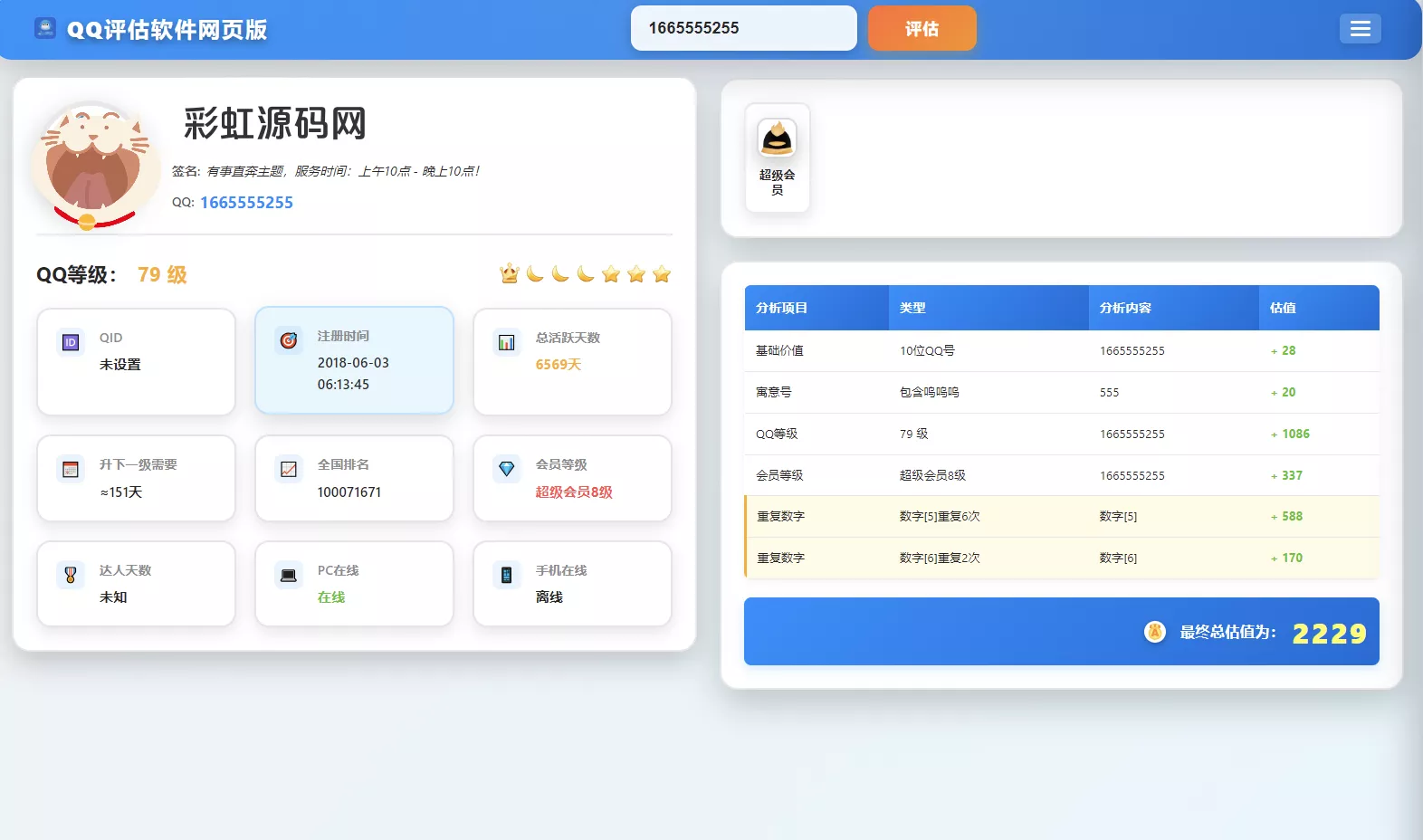Click the 最终总估值为 2229 total banner
The image size is (1423, 840).
point(1061,632)
